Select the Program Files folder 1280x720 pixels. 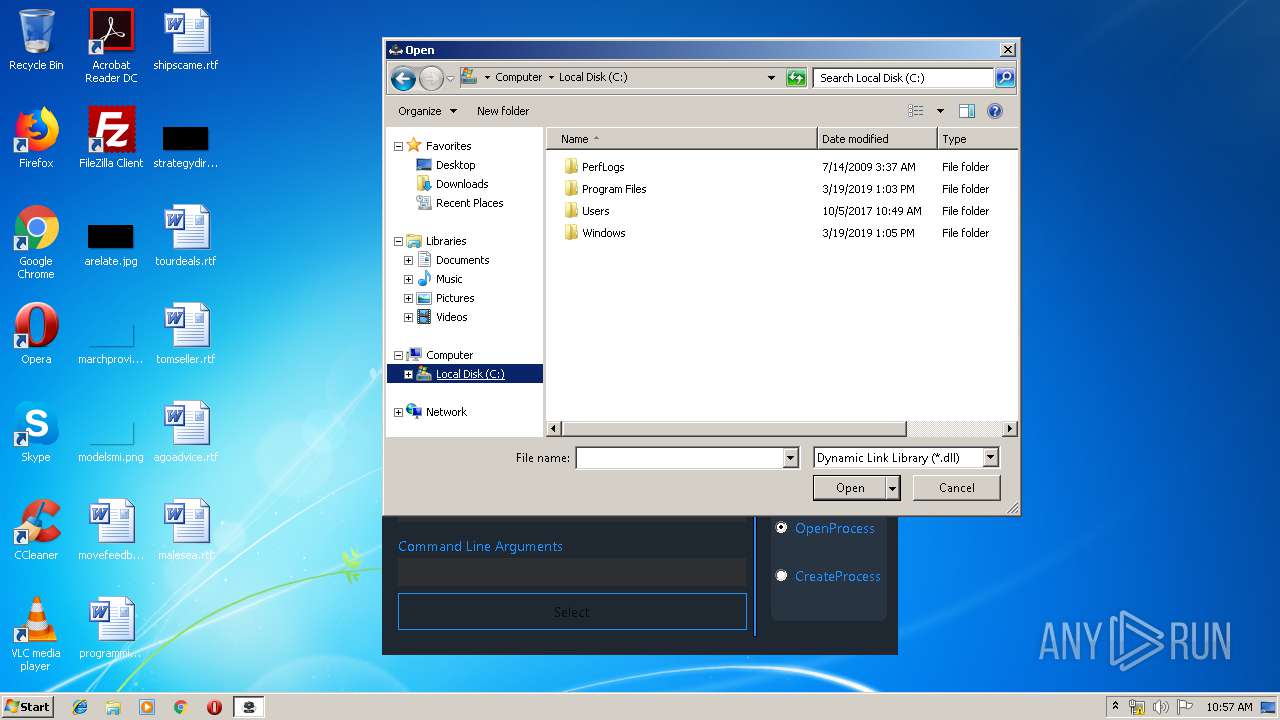pyautogui.click(x=614, y=189)
